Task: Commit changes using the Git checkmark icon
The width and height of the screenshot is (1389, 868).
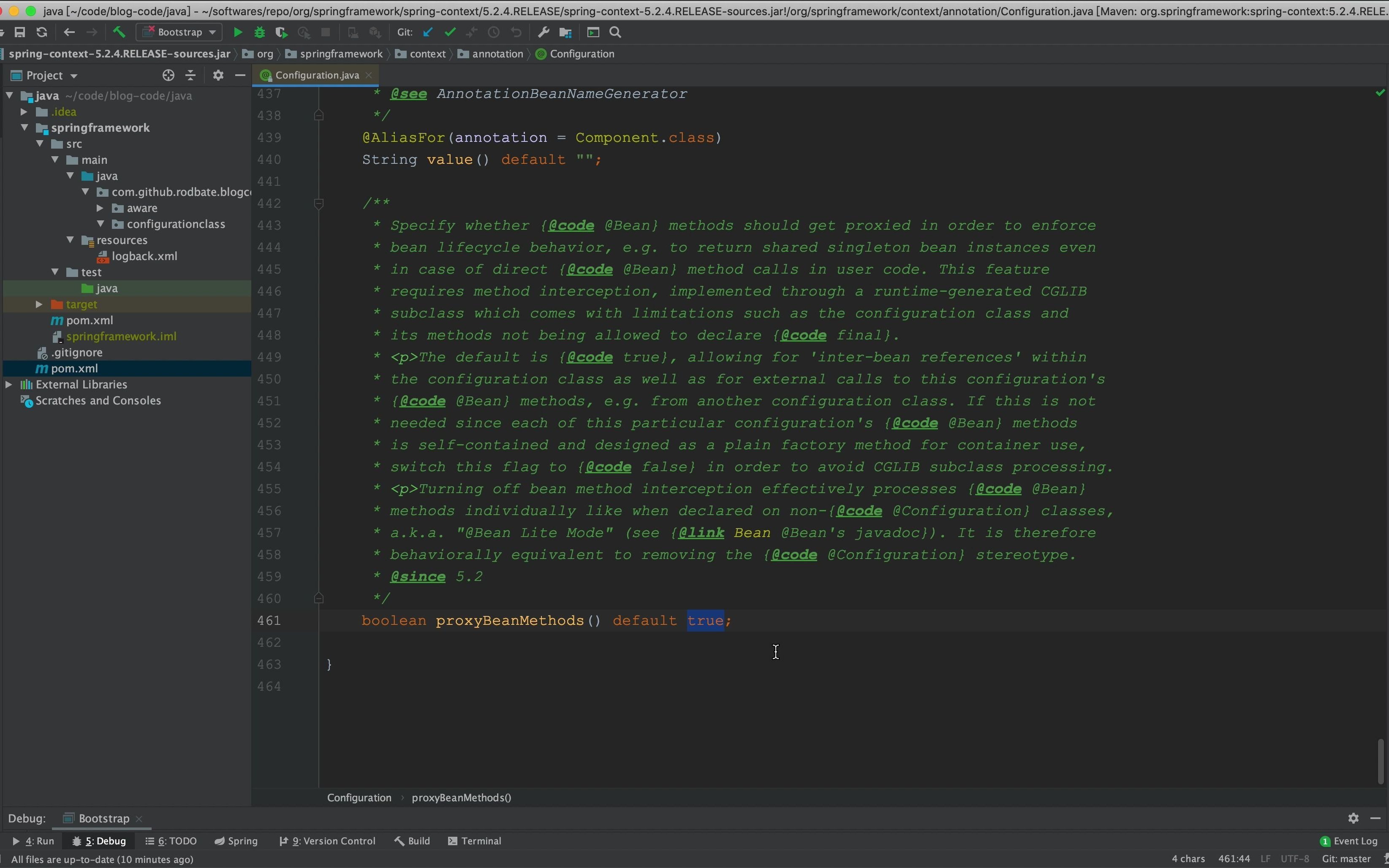Action: pyautogui.click(x=450, y=33)
